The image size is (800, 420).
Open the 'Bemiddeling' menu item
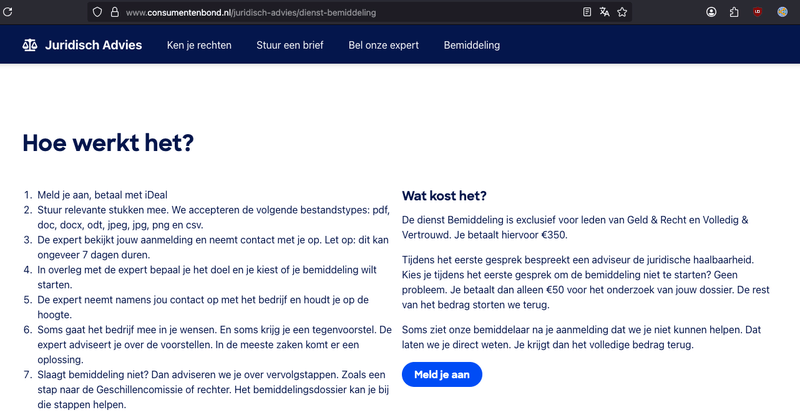click(x=471, y=45)
